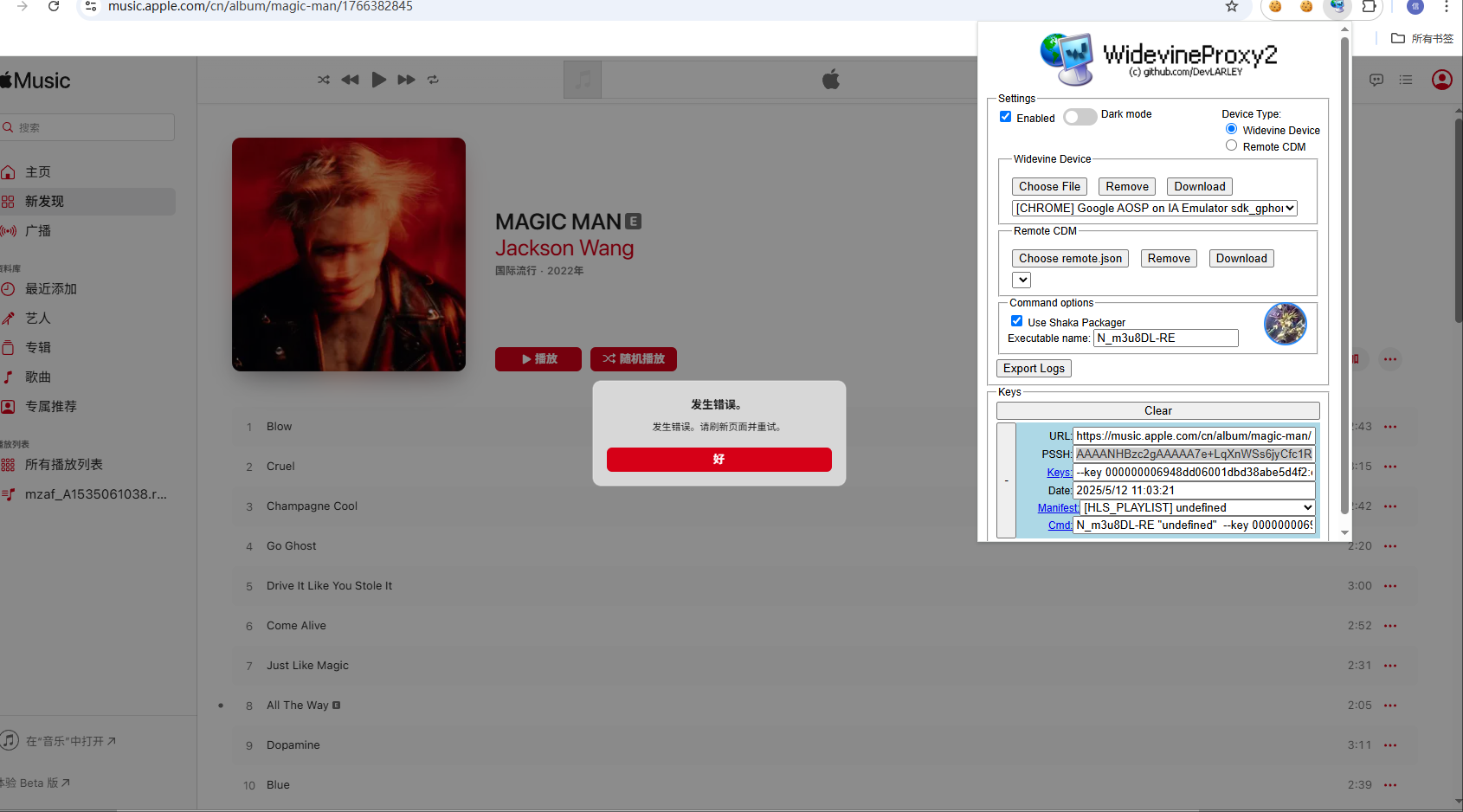Click Export Logs button
1463x812 pixels.
(x=1034, y=368)
